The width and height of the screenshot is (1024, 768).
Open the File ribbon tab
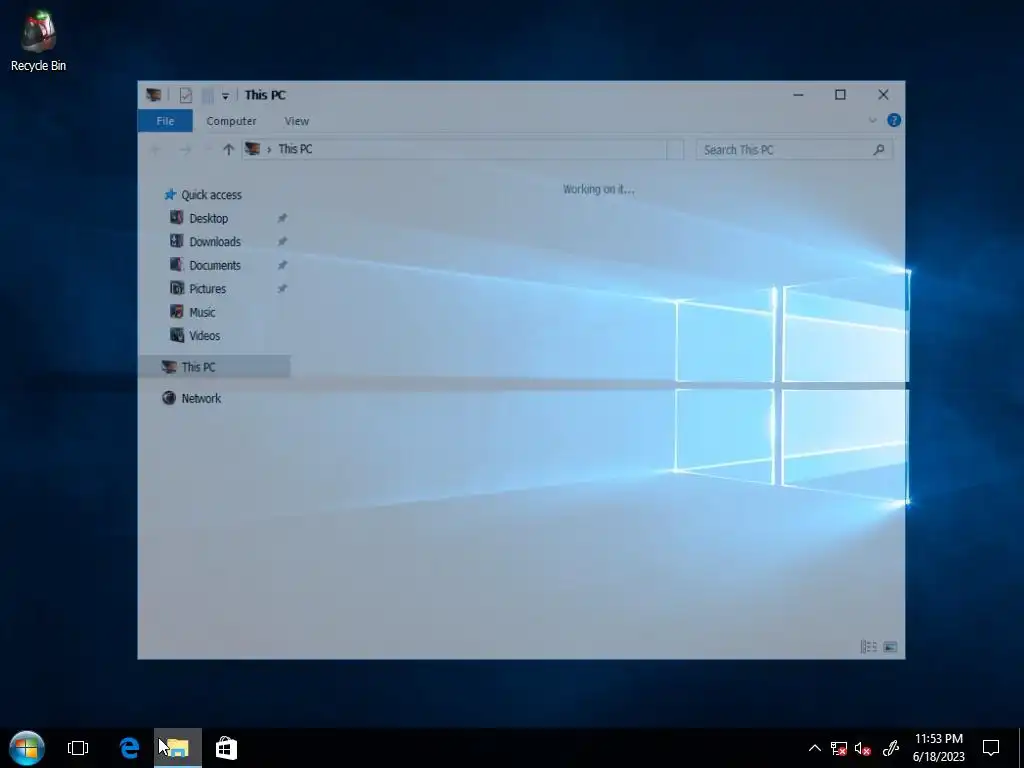[165, 121]
